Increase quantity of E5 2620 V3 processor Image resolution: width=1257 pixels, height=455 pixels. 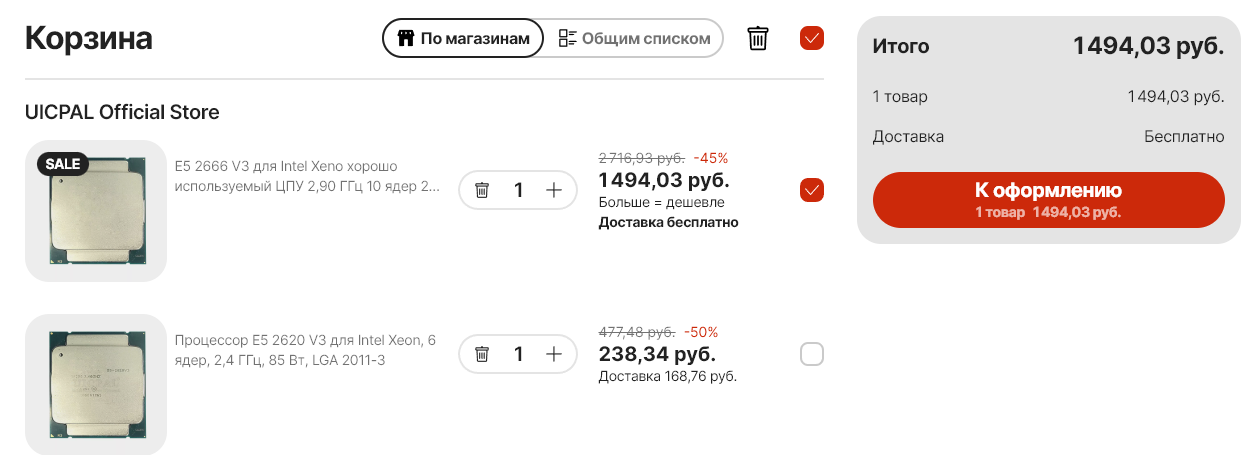pos(554,354)
